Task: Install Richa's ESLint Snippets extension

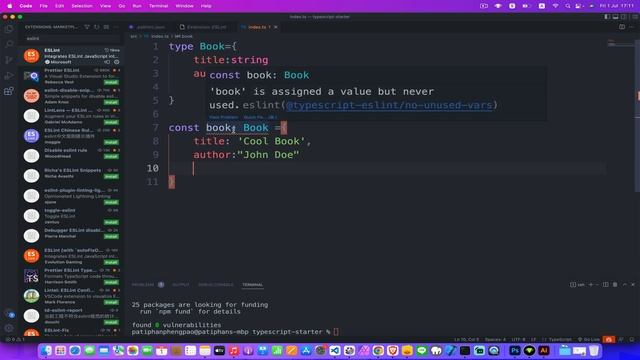Action: [111, 176]
